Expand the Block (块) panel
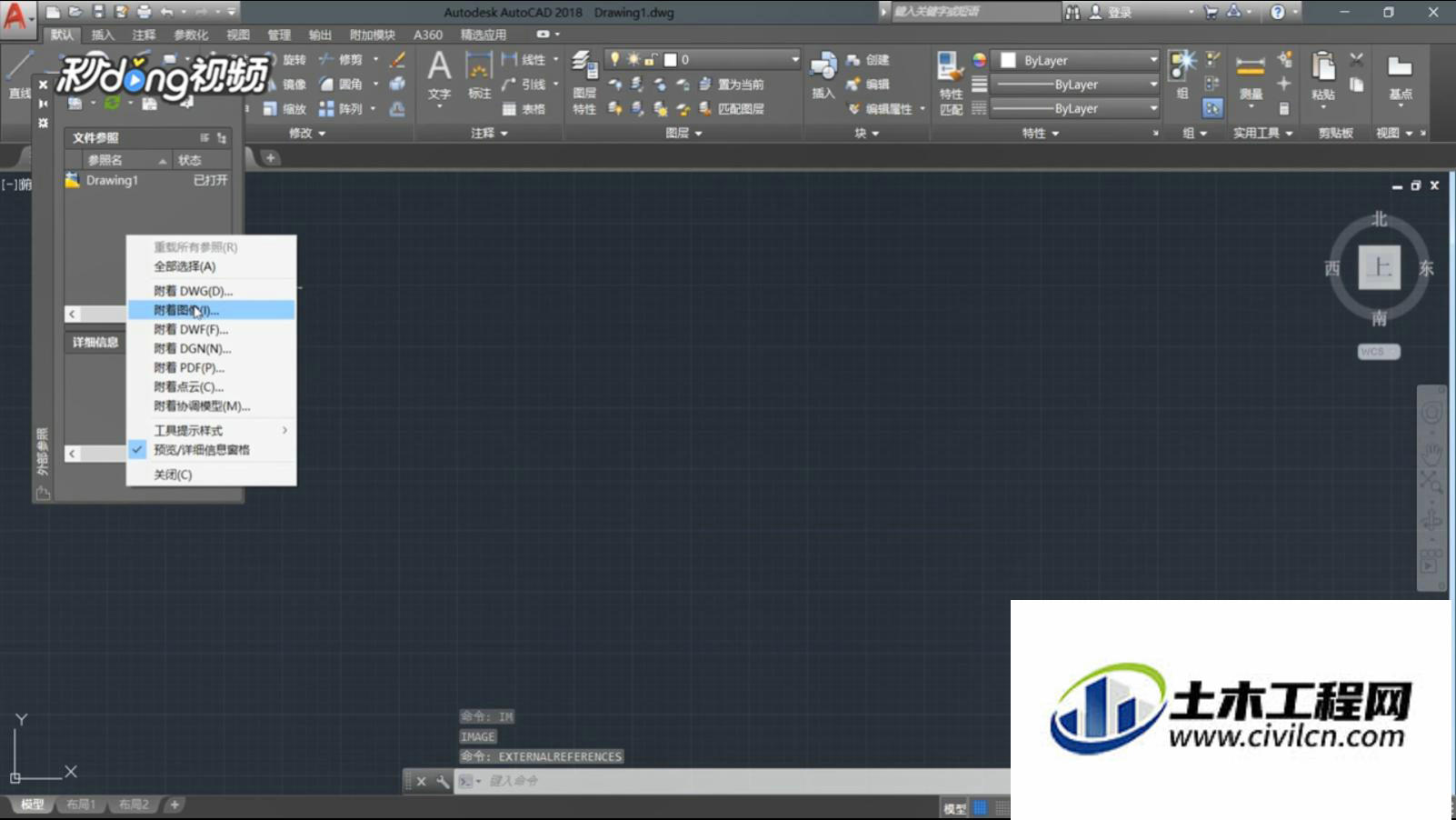 point(866,133)
